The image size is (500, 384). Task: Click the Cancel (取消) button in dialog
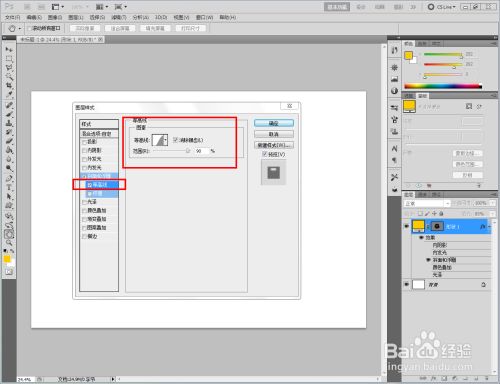[x=274, y=134]
